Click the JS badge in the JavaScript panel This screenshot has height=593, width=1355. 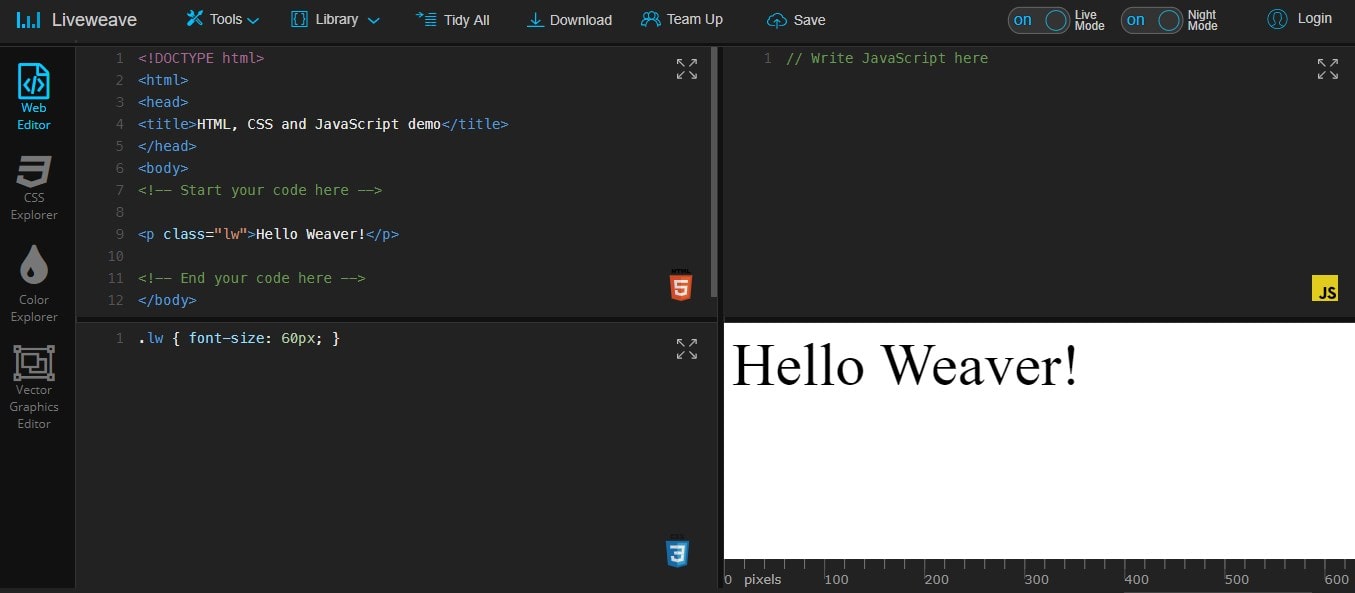click(x=1326, y=289)
